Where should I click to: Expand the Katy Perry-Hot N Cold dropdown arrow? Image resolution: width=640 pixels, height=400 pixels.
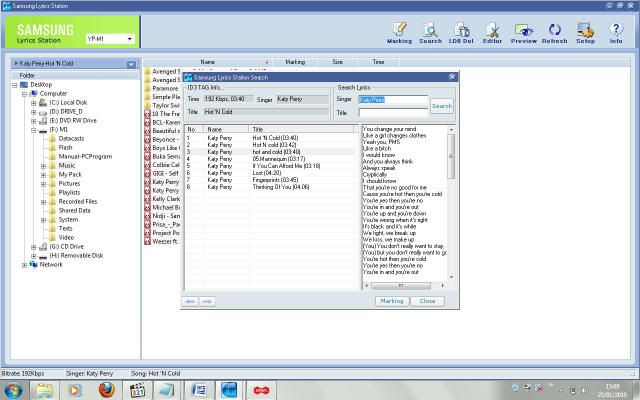point(131,64)
